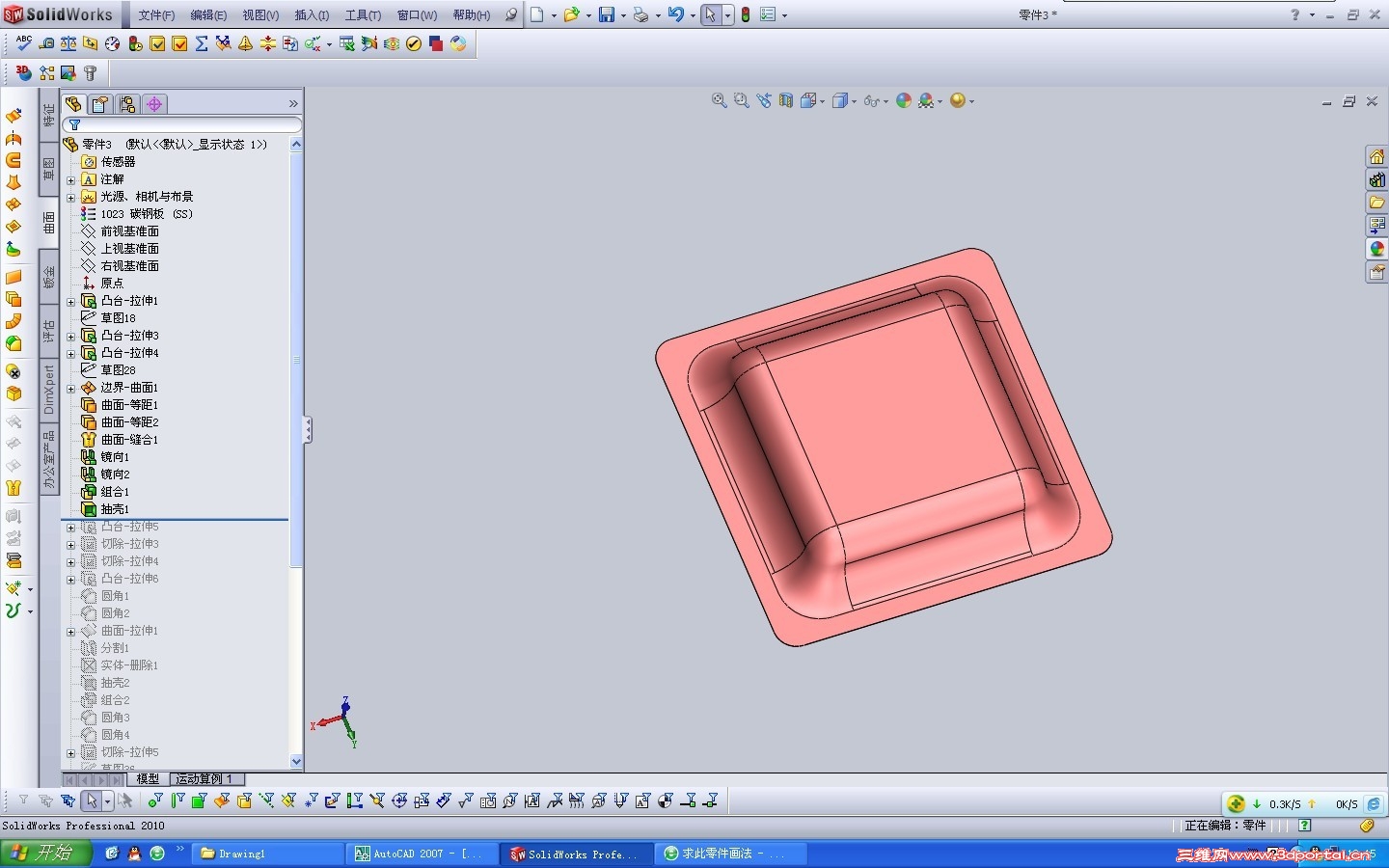This screenshot has height=868, width=1389.
Task: Click the Edit Appearance color sphere
Action: pos(904,100)
